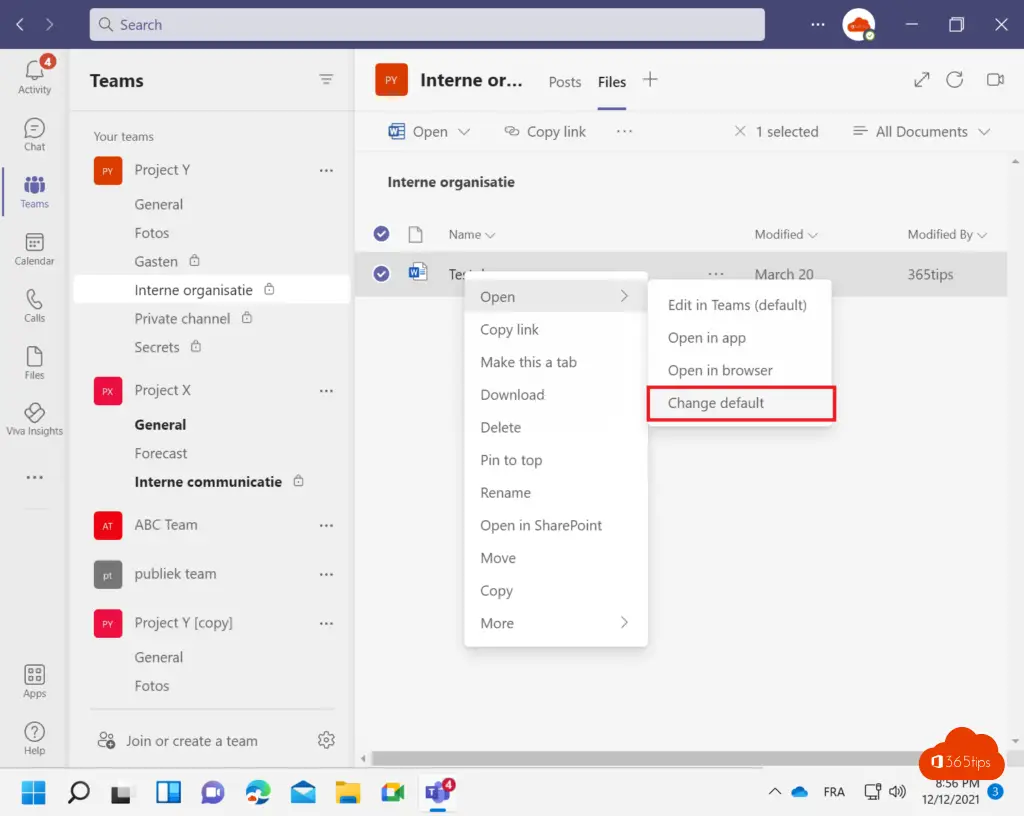Open Chat in the left rail
This screenshot has width=1024, height=816.
pyautogui.click(x=34, y=134)
